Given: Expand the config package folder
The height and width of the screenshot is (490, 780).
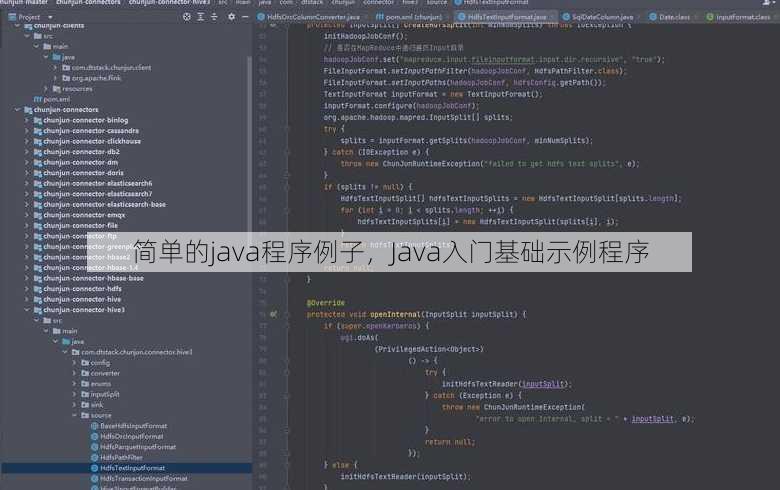Looking at the screenshot, I should 74,363.
